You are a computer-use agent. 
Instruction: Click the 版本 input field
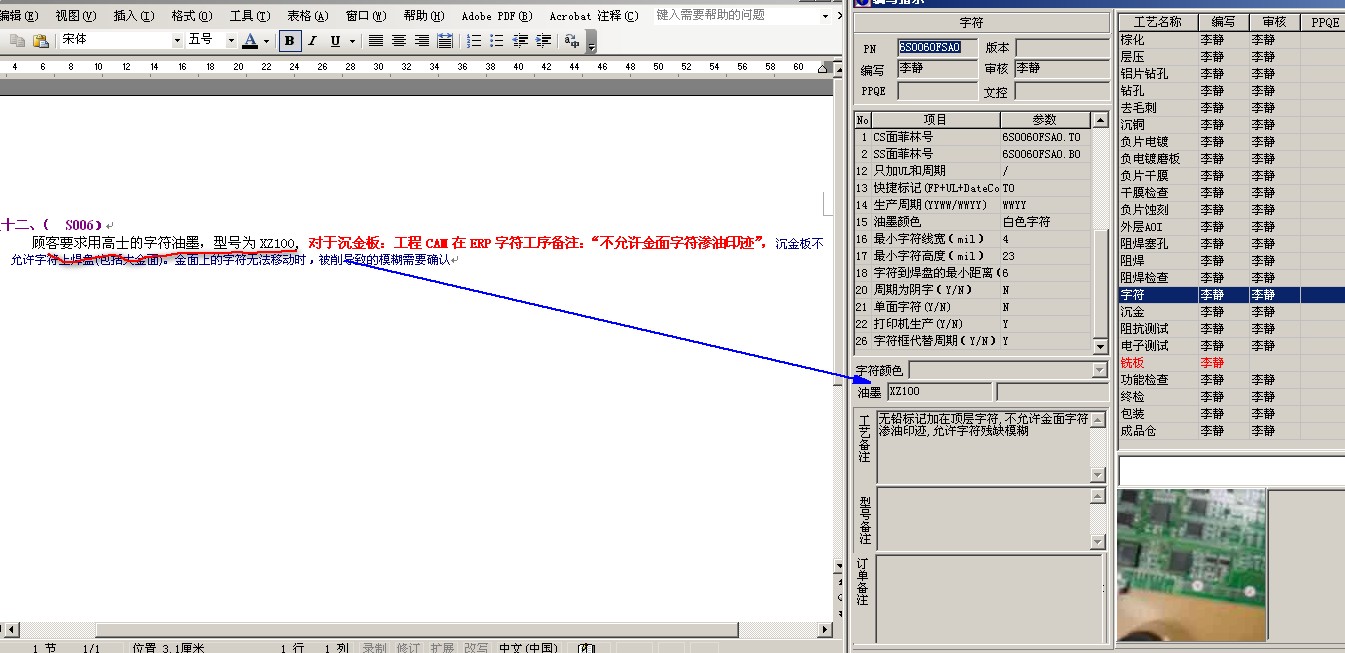(1061, 47)
